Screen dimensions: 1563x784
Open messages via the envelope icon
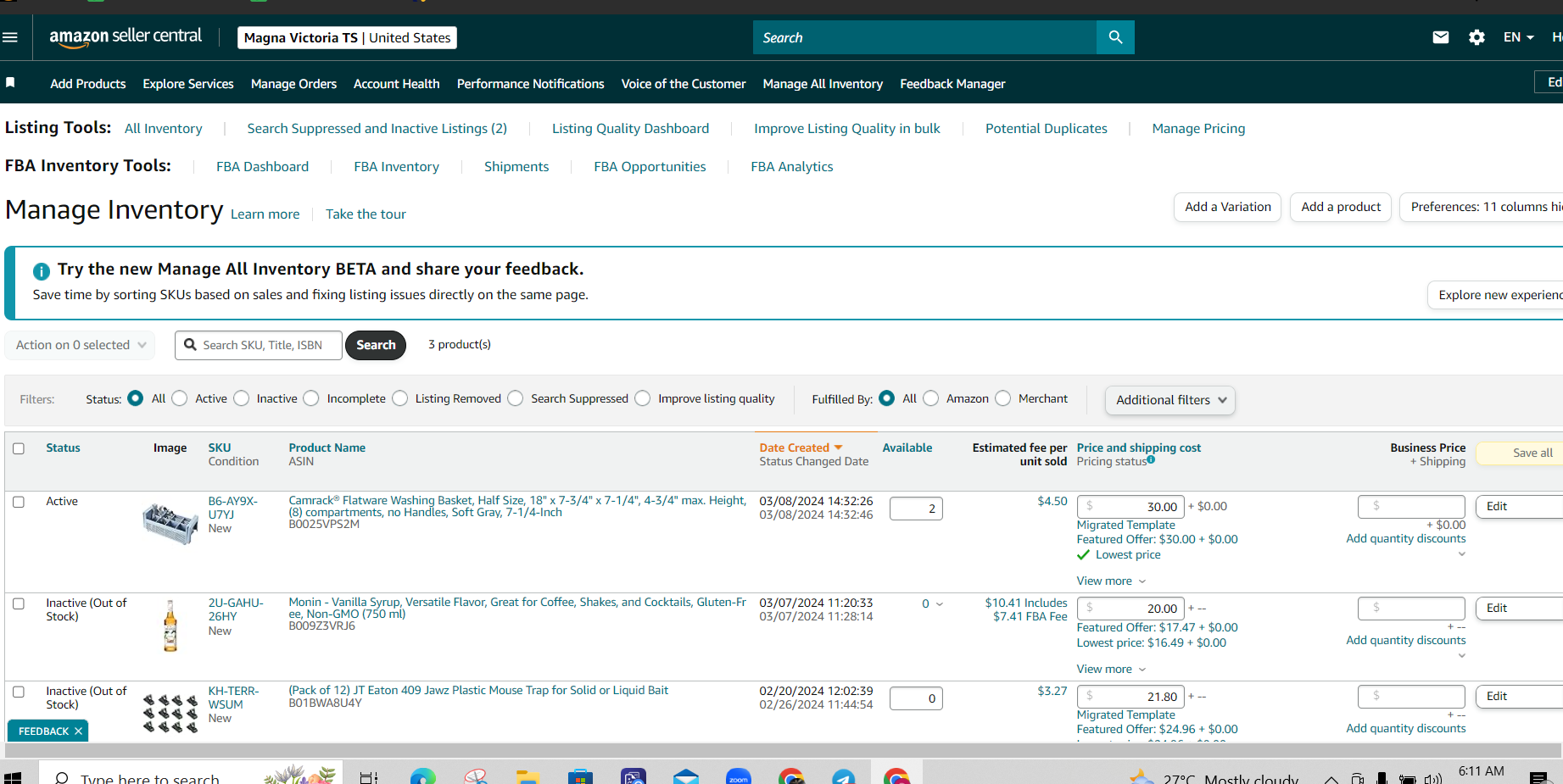1440,37
